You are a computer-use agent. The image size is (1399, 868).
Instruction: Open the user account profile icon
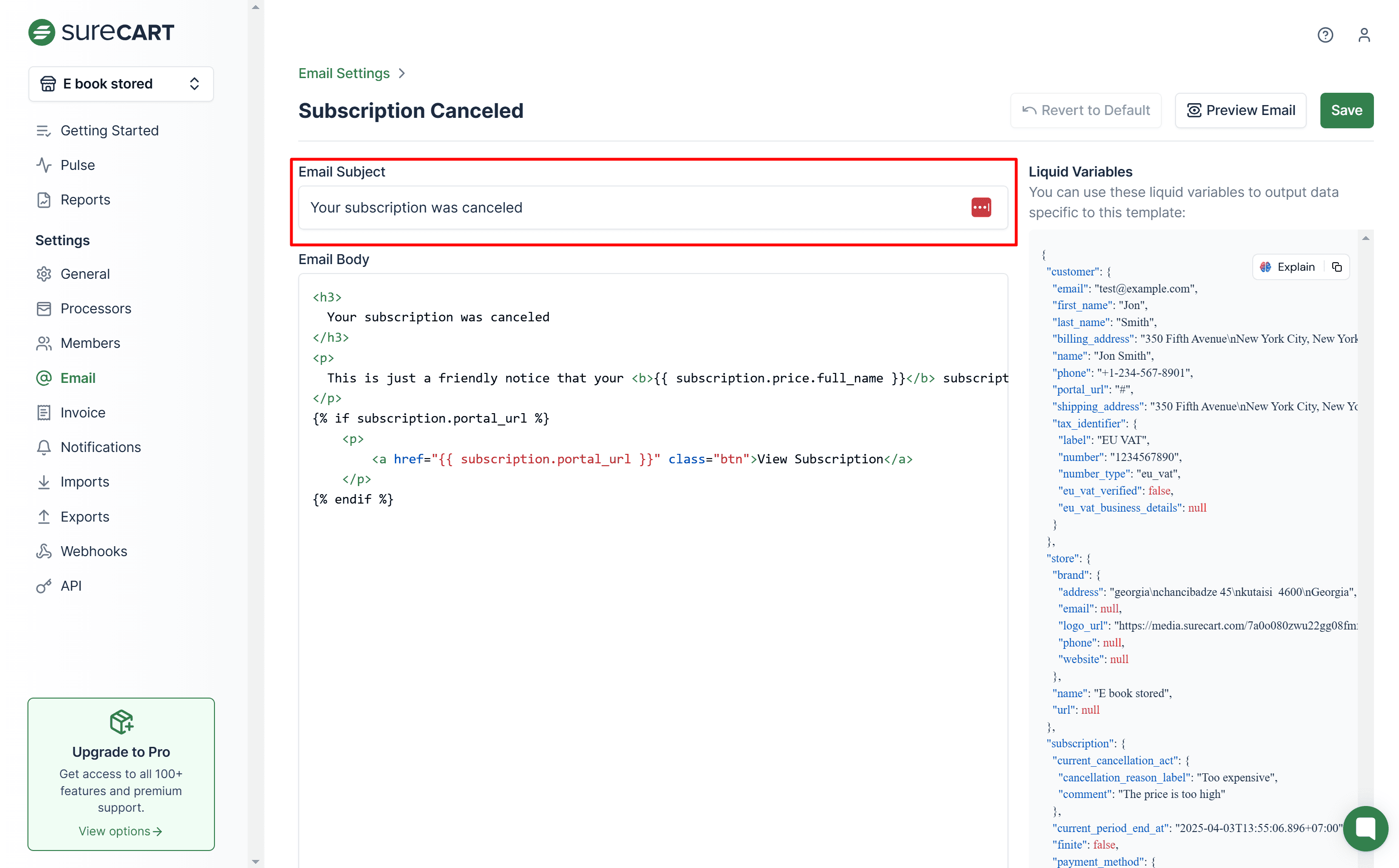(1364, 35)
